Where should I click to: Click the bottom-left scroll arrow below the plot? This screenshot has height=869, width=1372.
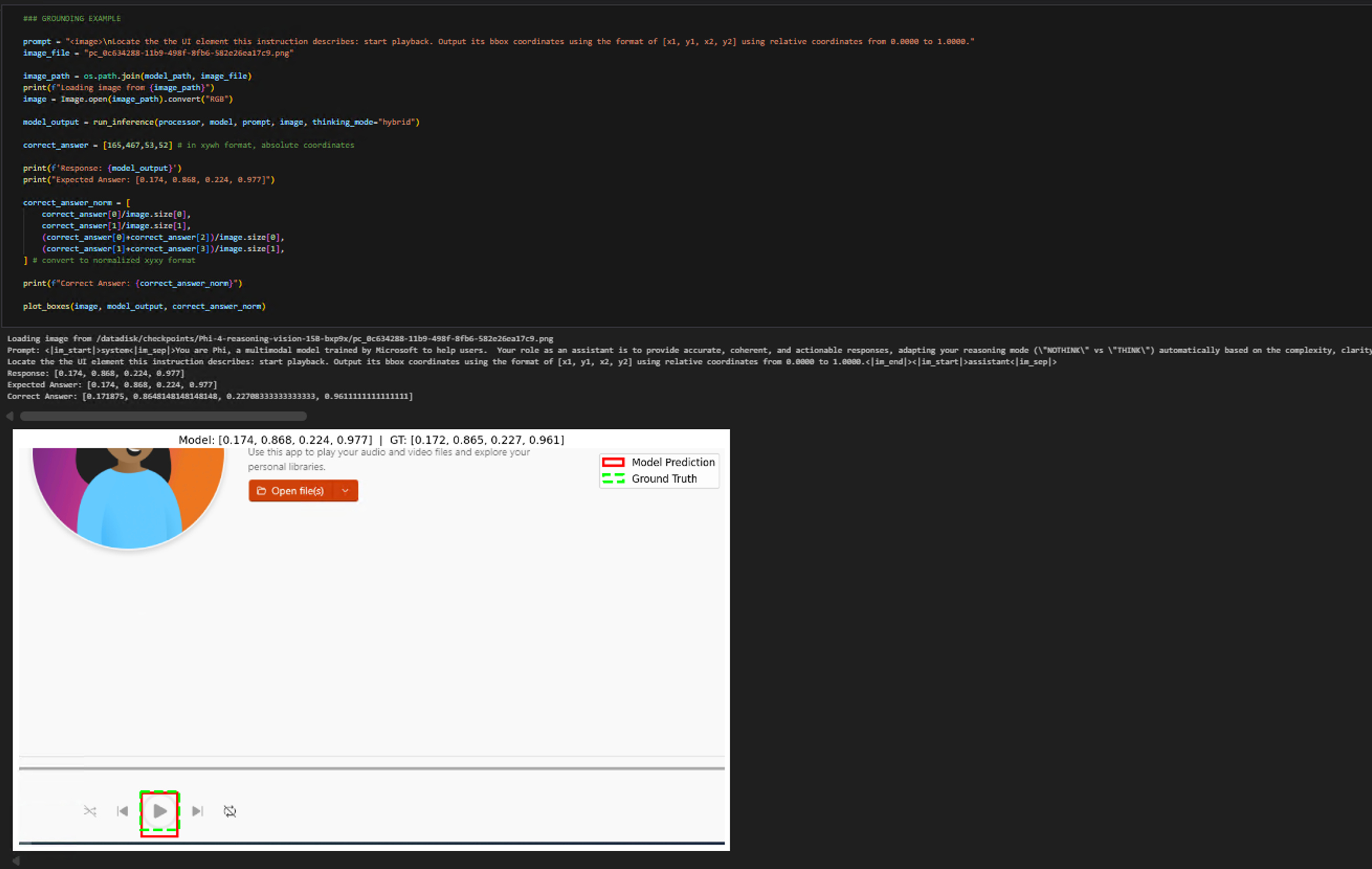(x=16, y=861)
